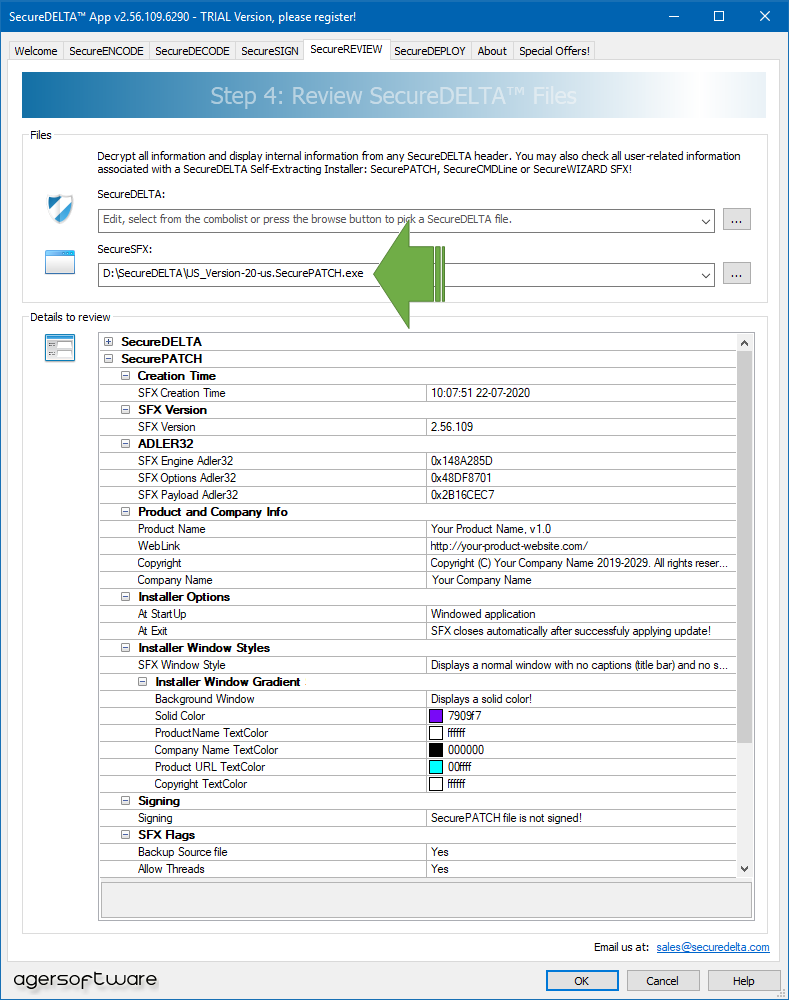This screenshot has height=1000, width=789.
Task: Click the empty description box below details
Action: 426,900
